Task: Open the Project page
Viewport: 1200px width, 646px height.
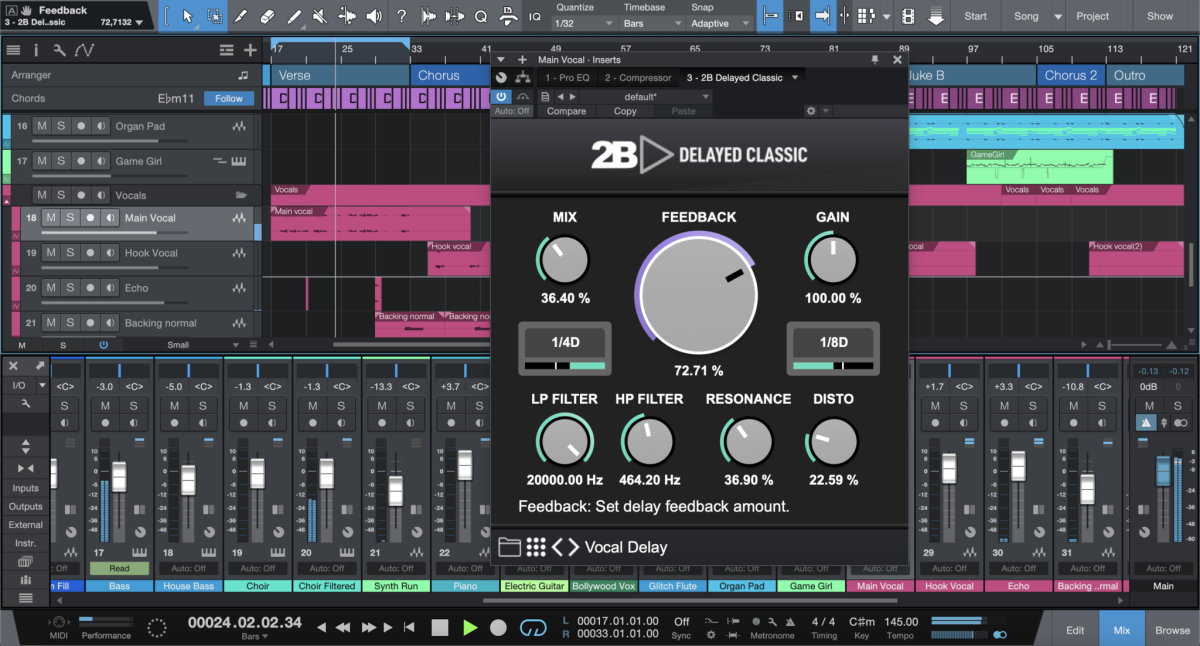Action: [1092, 16]
